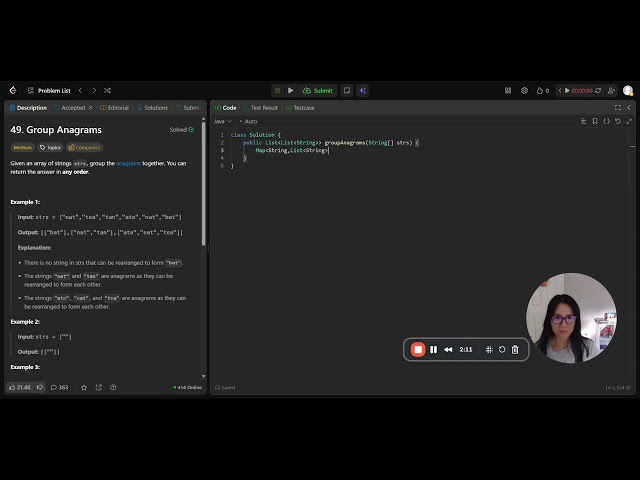This screenshot has width=640, height=480.
Task: Restart the recording icon
Action: [502, 349]
